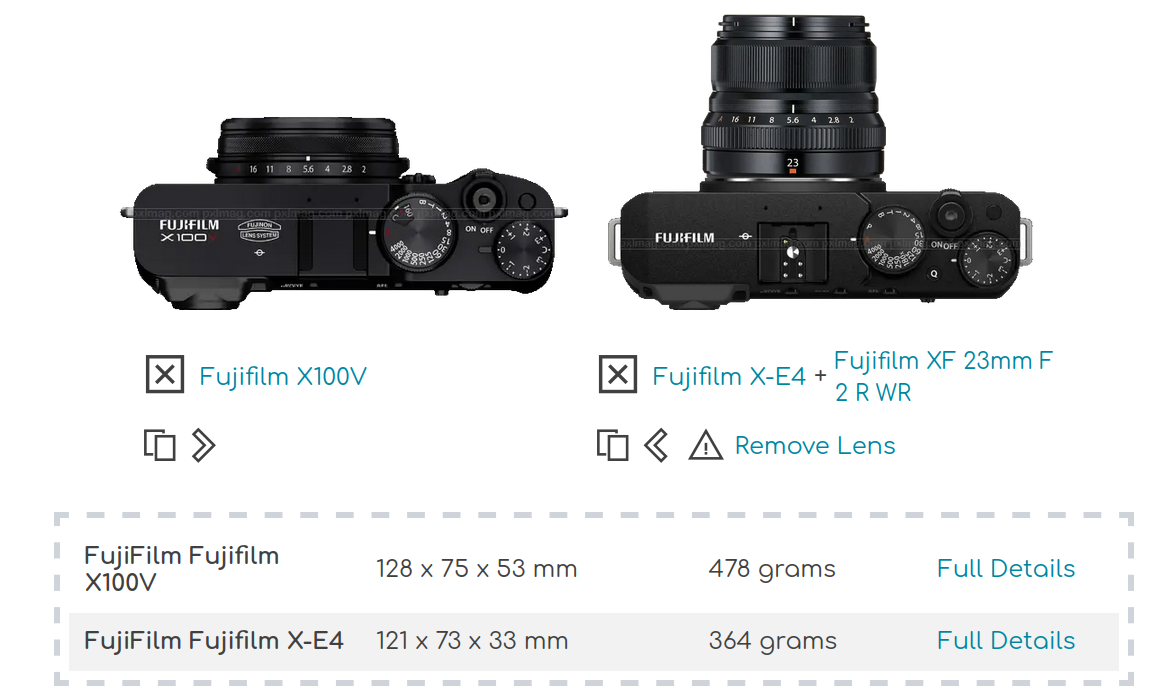This screenshot has height=695, width=1149.
Task: Select the FujiFilm Fujifilm X100V table row name
Action: point(182,569)
